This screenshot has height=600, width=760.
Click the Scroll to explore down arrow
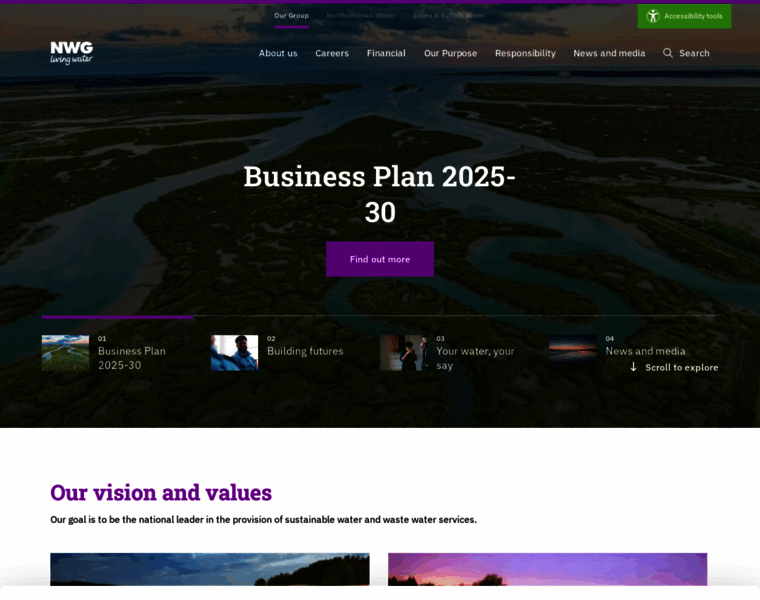point(633,367)
